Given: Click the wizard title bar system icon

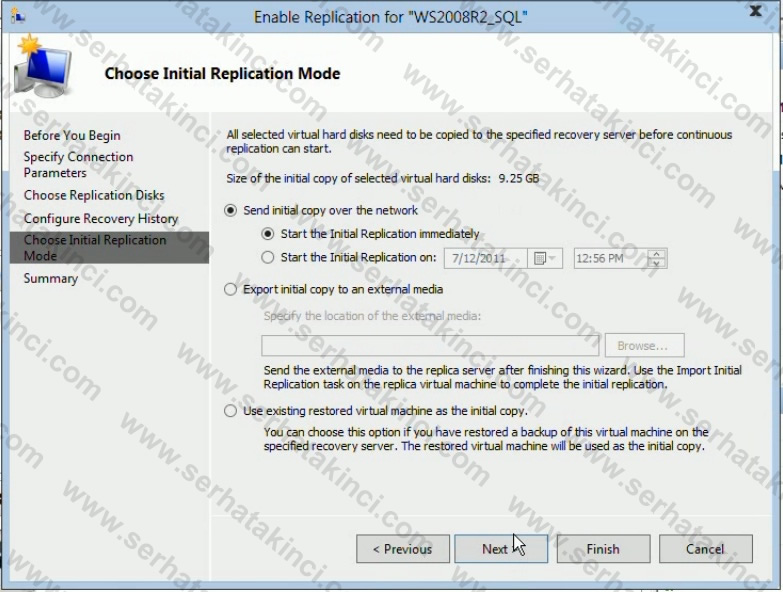Looking at the screenshot, I should point(17,16).
